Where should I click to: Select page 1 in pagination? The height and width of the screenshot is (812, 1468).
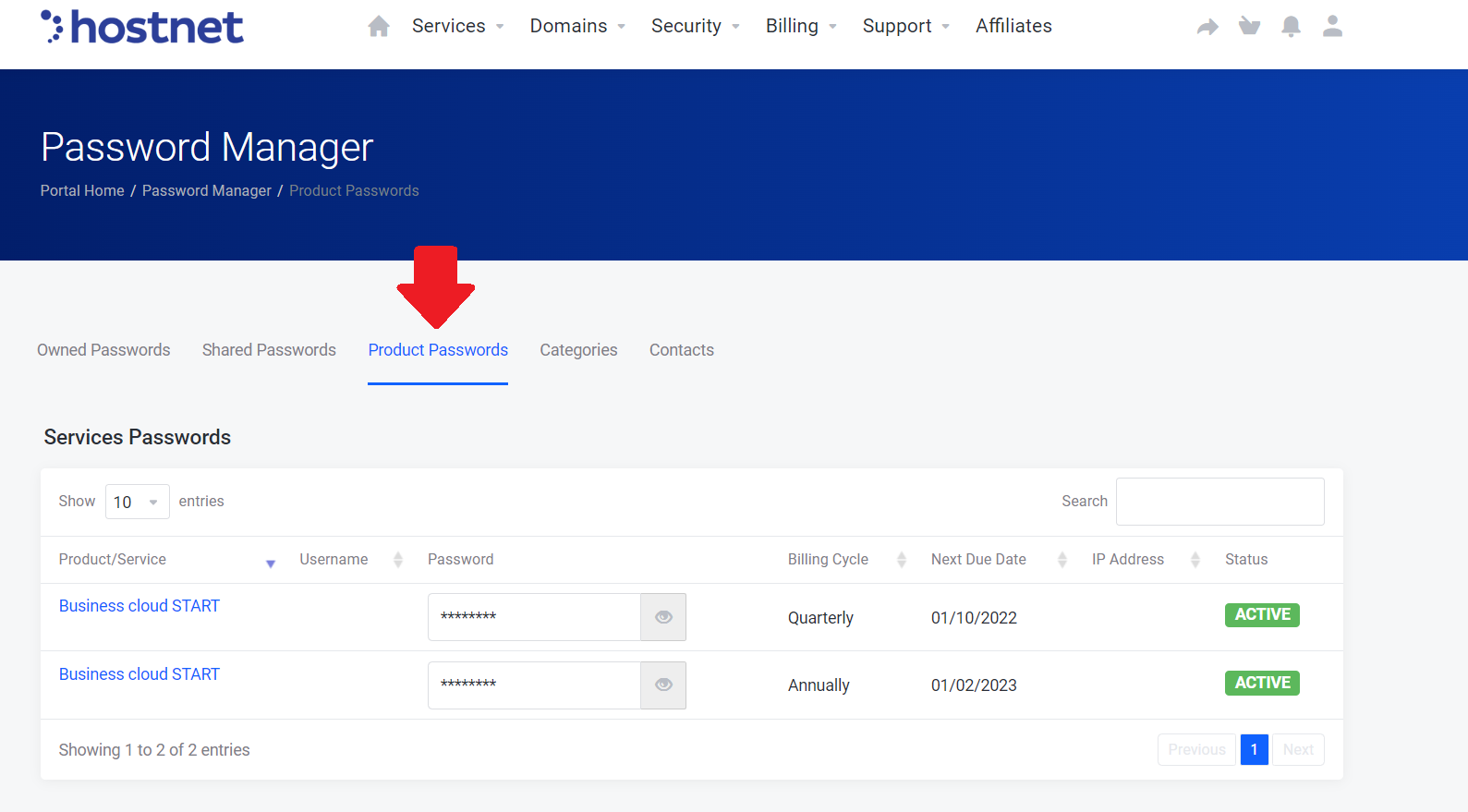[x=1254, y=750]
